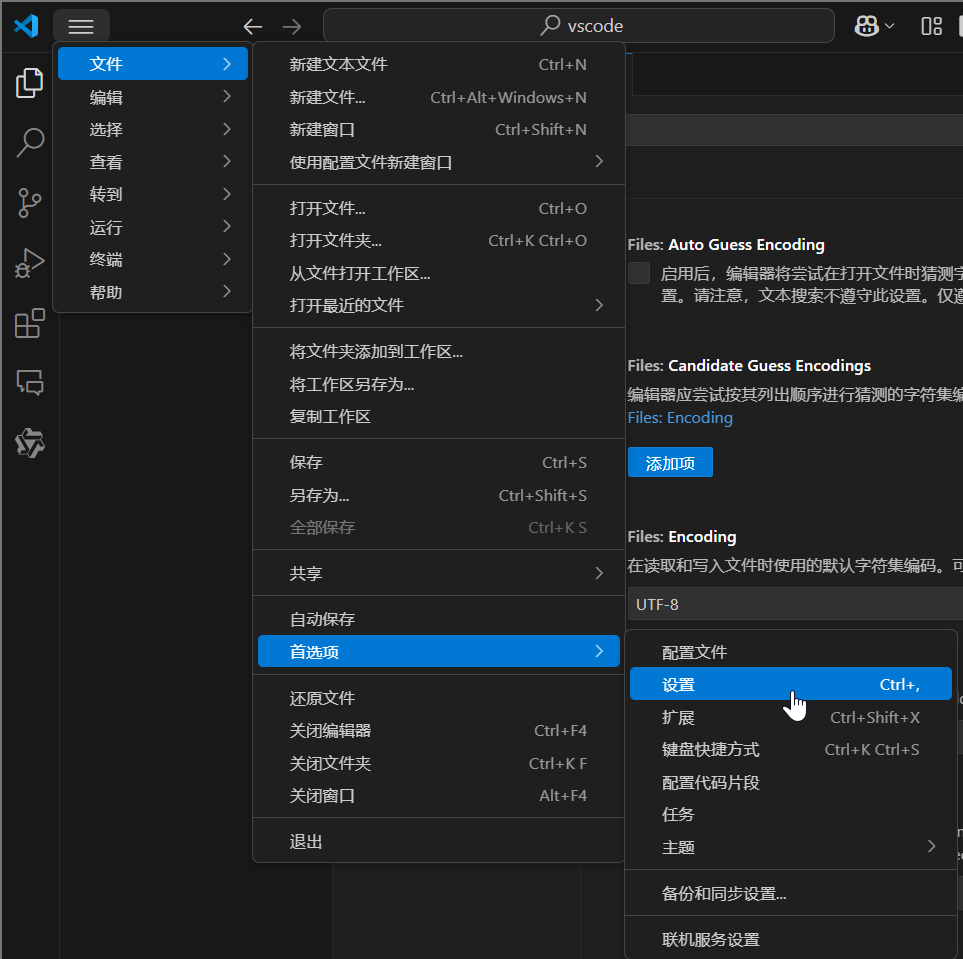Open 设置 in preferences submenu
This screenshot has height=959, width=963.
pos(790,684)
